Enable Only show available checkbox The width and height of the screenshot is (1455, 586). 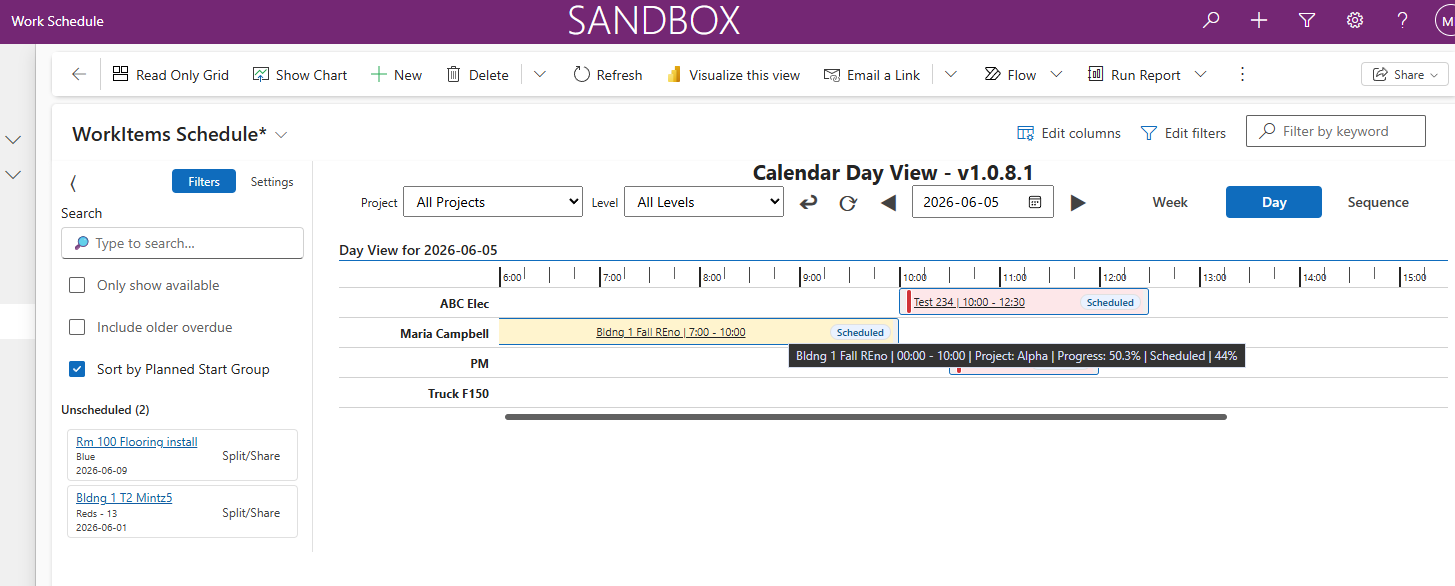(77, 285)
